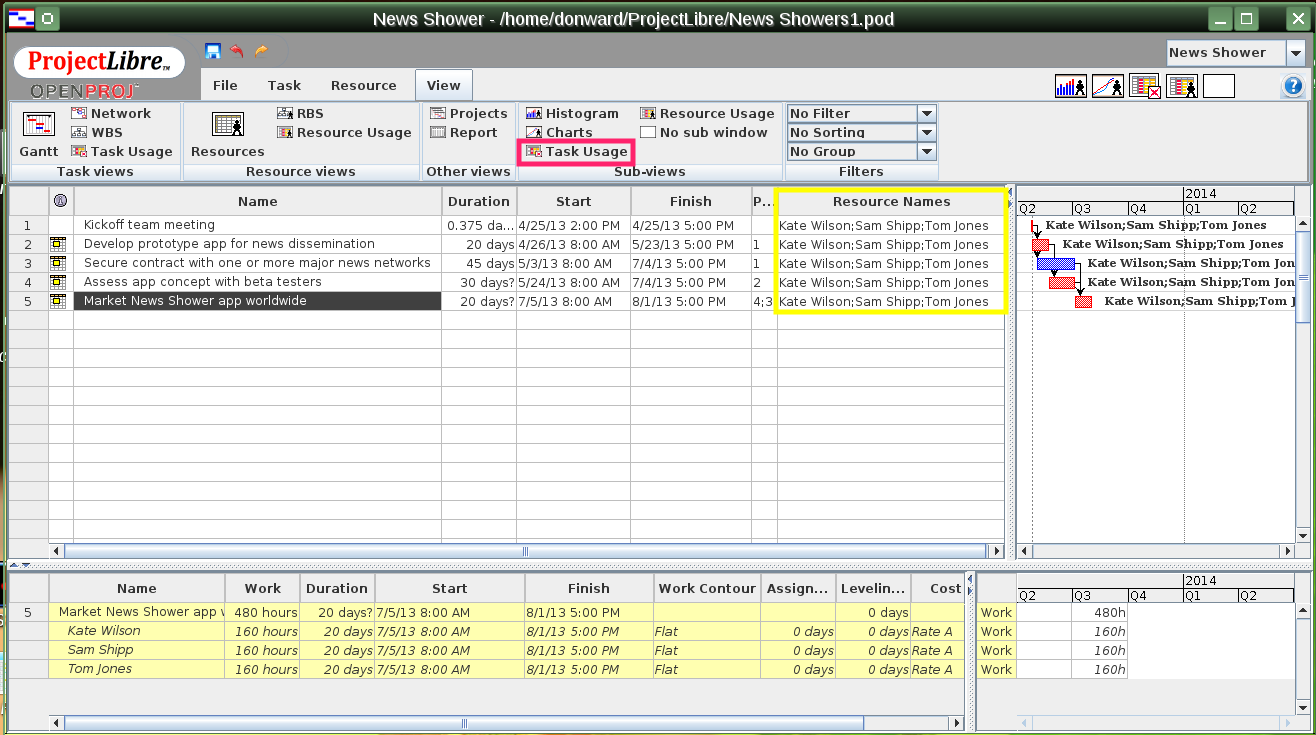The image size is (1316, 735).
Task: Show the Charts sub-view from the ribbon
Action: [x=559, y=133]
